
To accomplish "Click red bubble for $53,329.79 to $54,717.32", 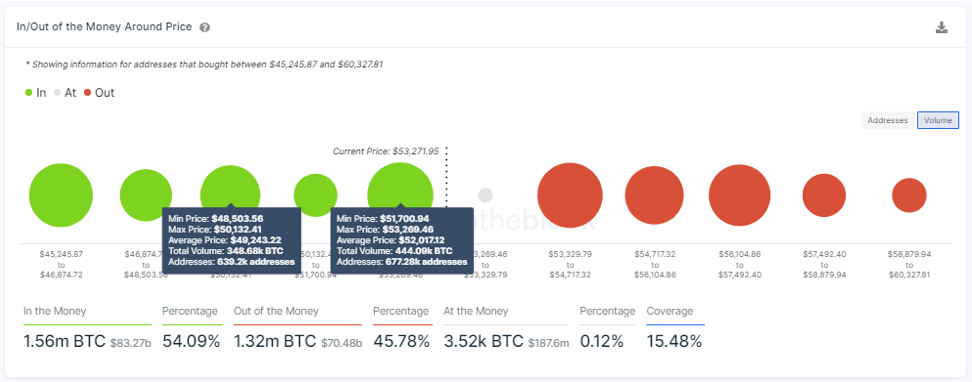I will click(570, 195).
